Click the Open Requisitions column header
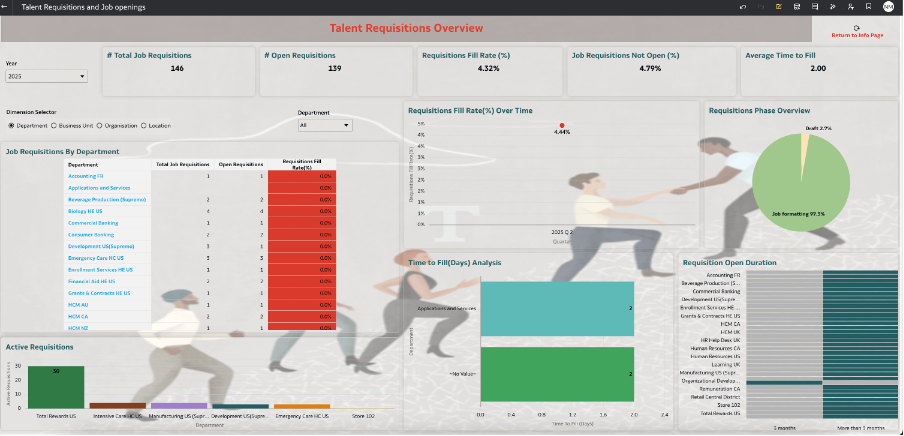 (242, 164)
